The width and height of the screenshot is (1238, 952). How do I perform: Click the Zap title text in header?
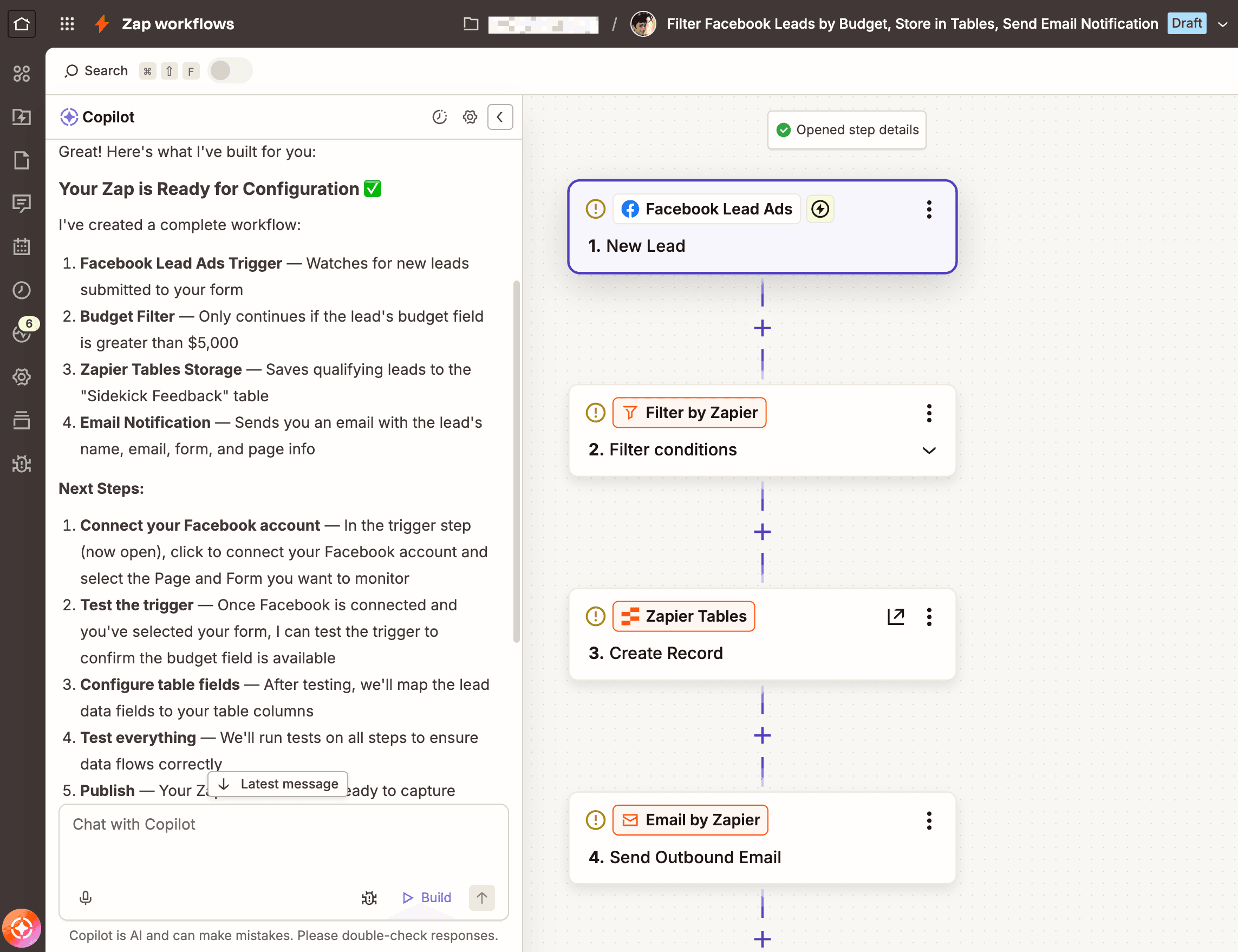(x=911, y=24)
